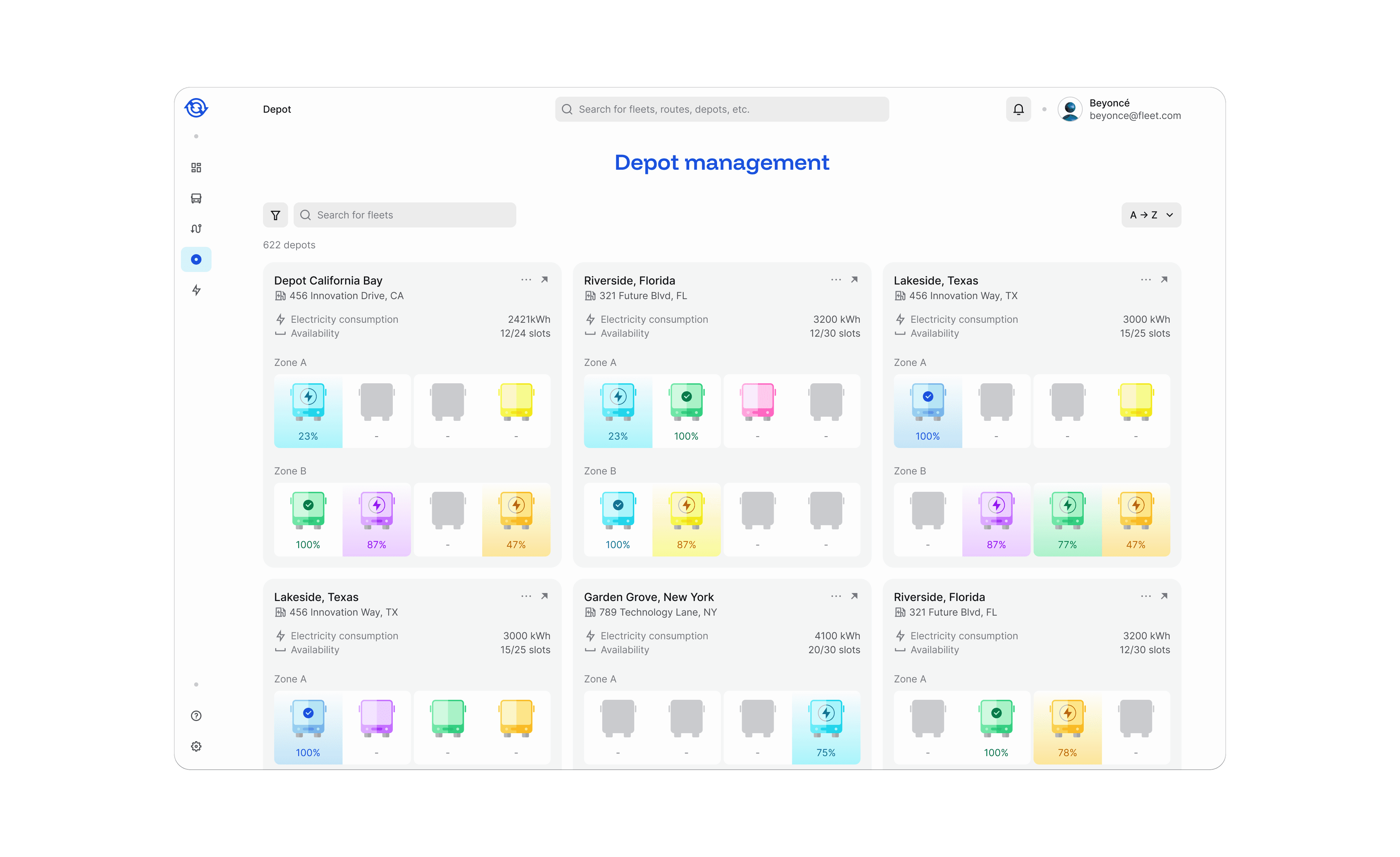
Task: Click the Search for fleets input field
Action: [x=405, y=215]
